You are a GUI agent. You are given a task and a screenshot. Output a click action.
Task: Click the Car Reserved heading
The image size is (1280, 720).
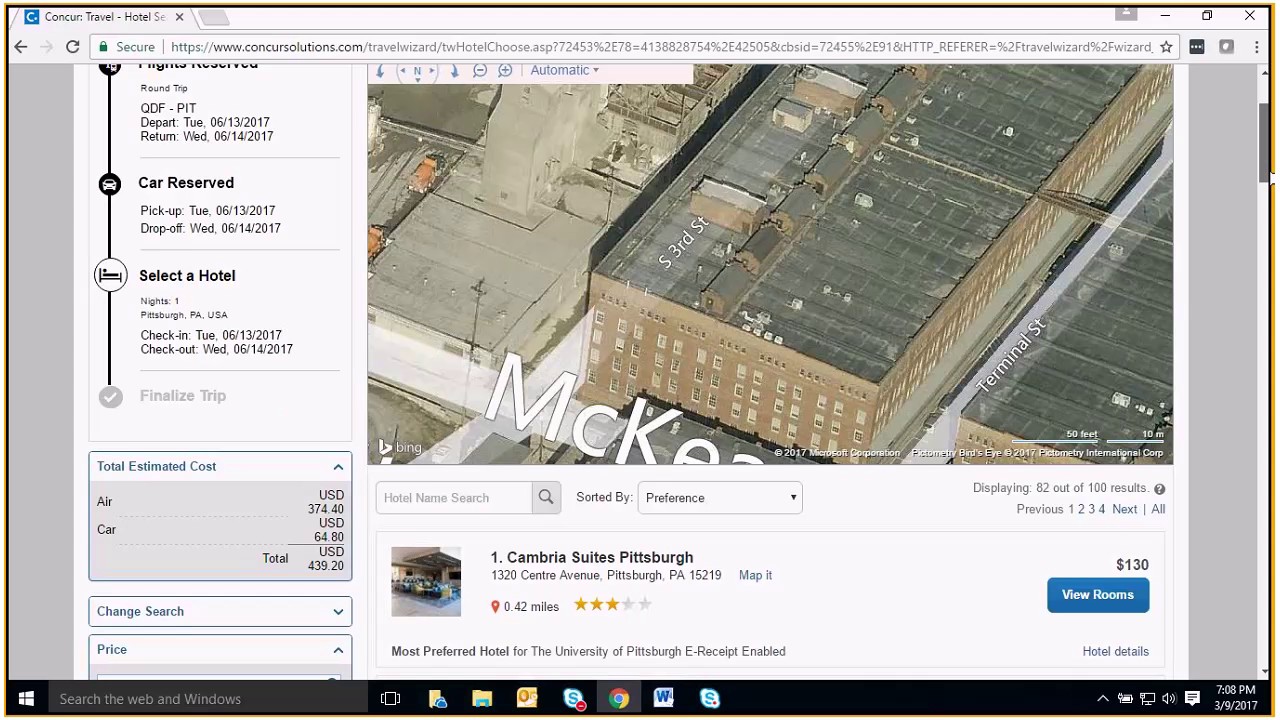click(x=186, y=183)
